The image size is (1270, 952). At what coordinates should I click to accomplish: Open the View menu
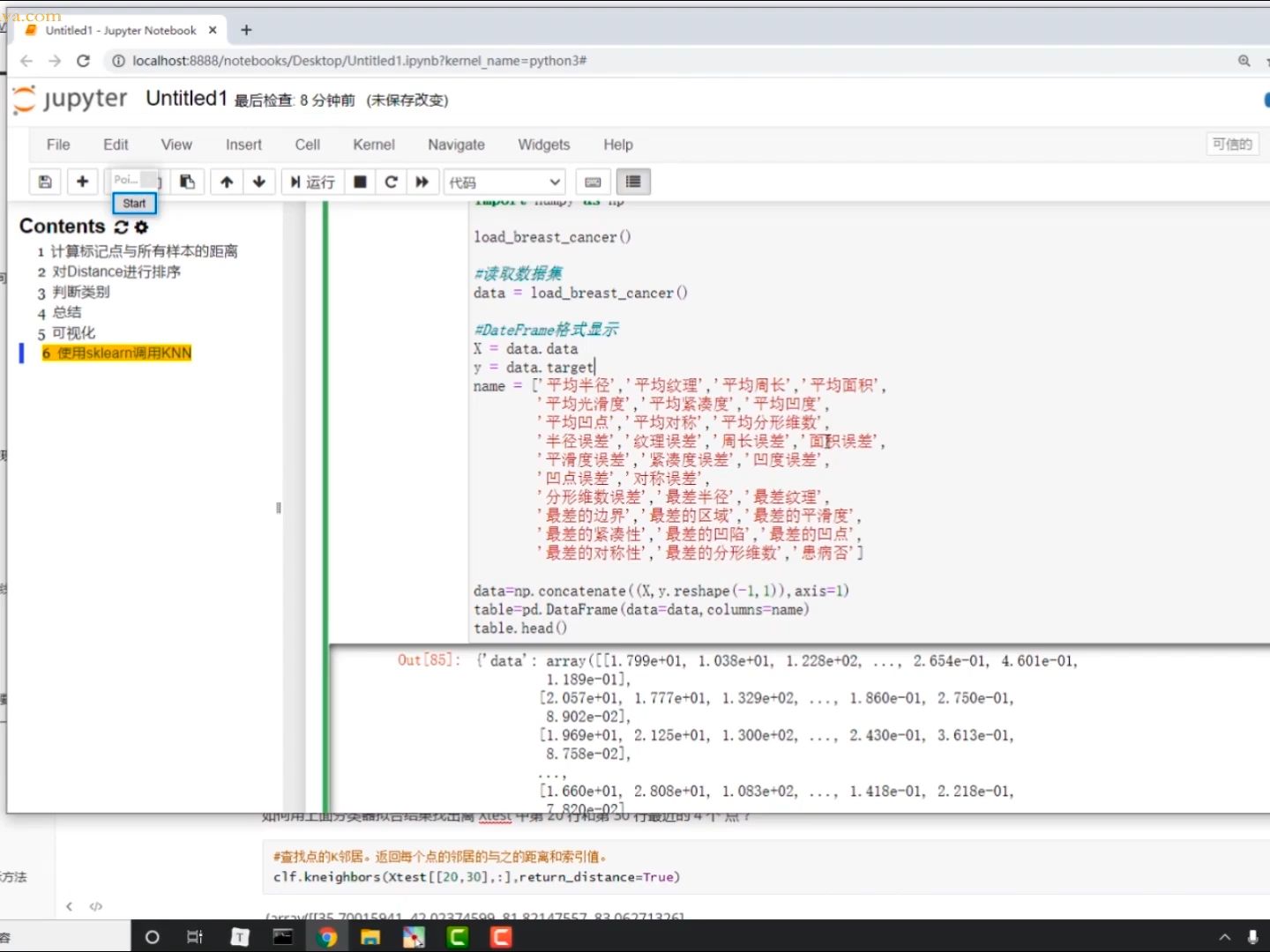pos(176,145)
